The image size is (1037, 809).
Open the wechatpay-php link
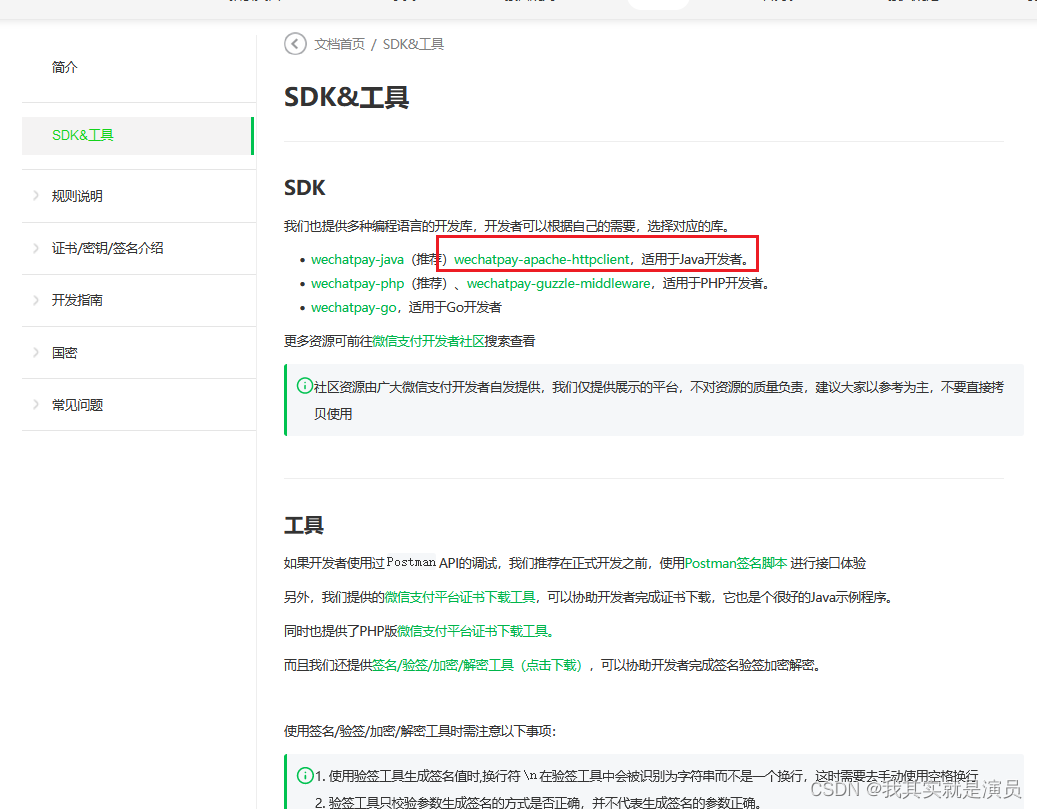[357, 283]
